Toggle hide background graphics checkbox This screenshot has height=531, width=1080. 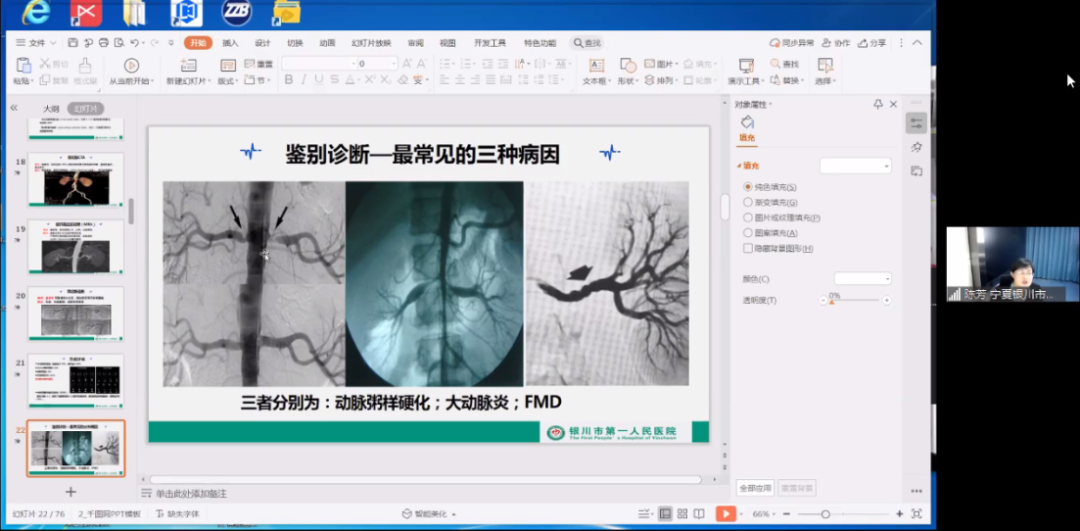tap(748, 248)
